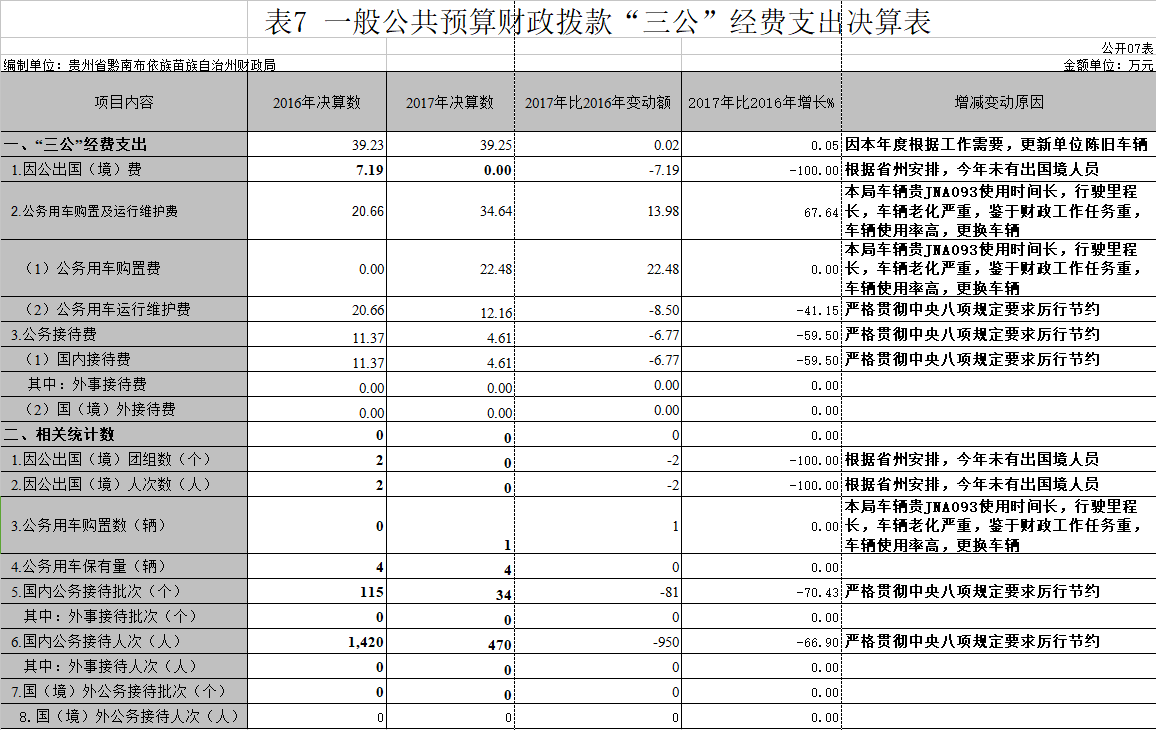This screenshot has width=1156, height=730.
Task: Click the 5.国内公务接待批次（个） row label
Action: point(96,591)
